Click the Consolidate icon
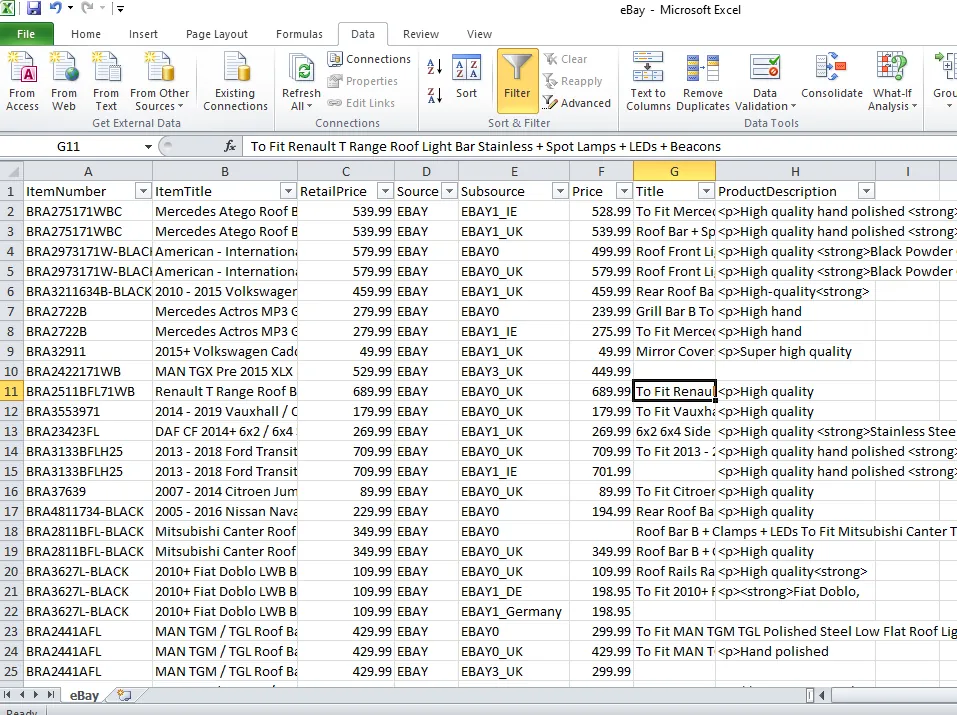The image size is (957, 715). (831, 76)
